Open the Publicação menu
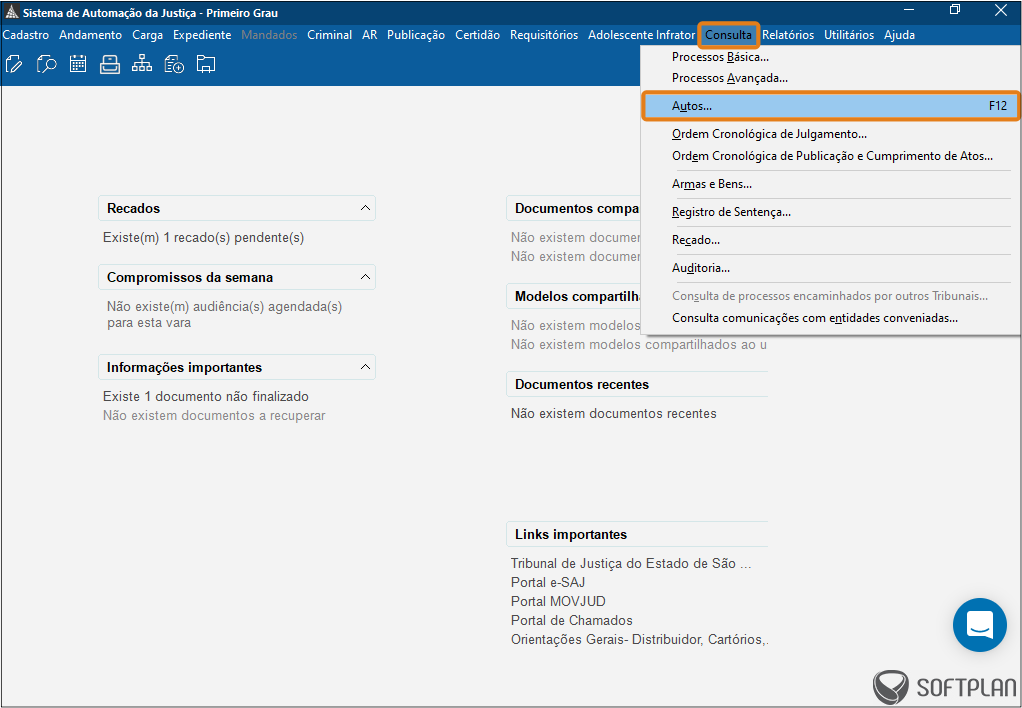Image resolution: width=1022 pixels, height=708 pixels. (416, 35)
